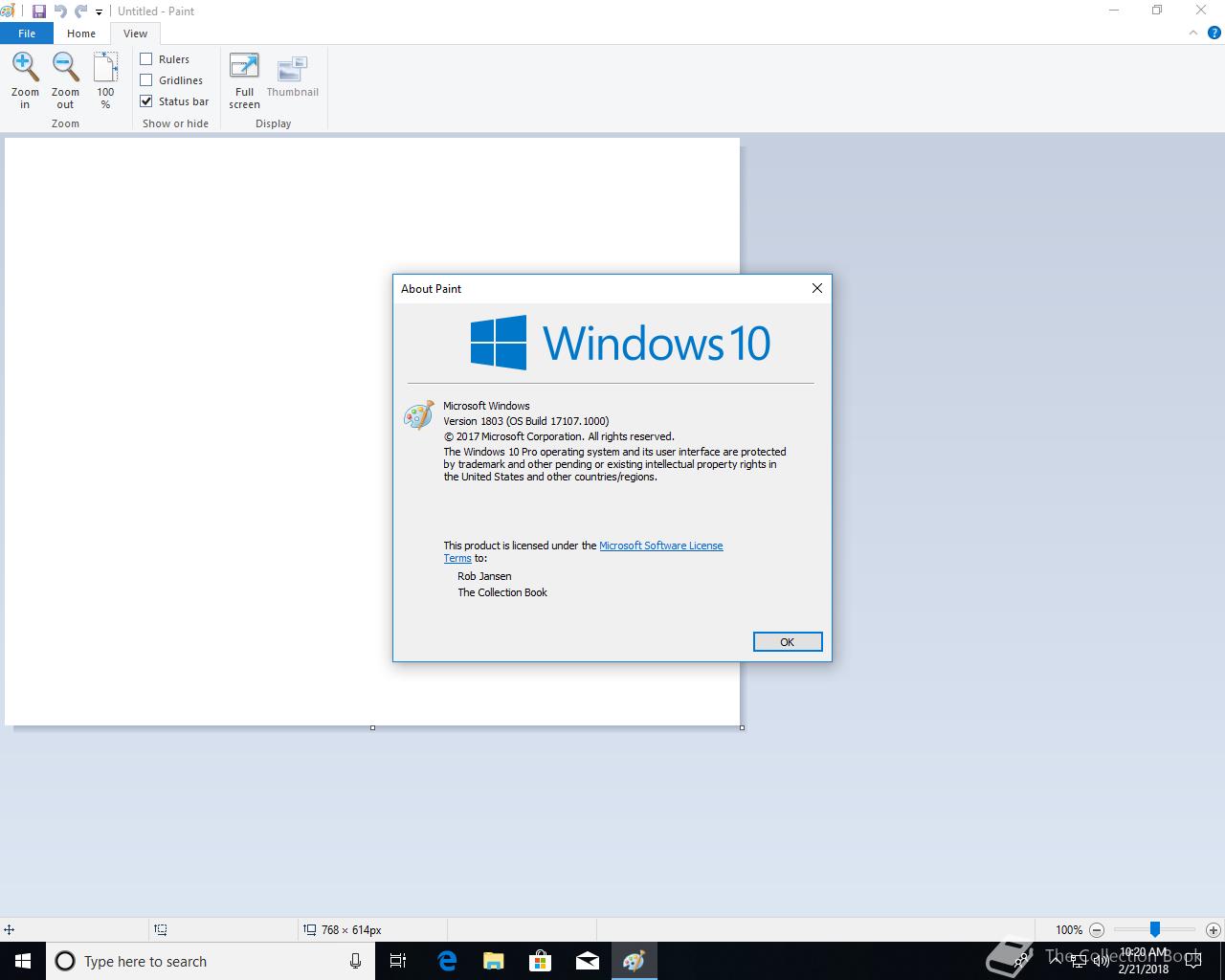Click the Zoom in magnifier icon
Screen dimensions: 1225x980
[x=25, y=67]
